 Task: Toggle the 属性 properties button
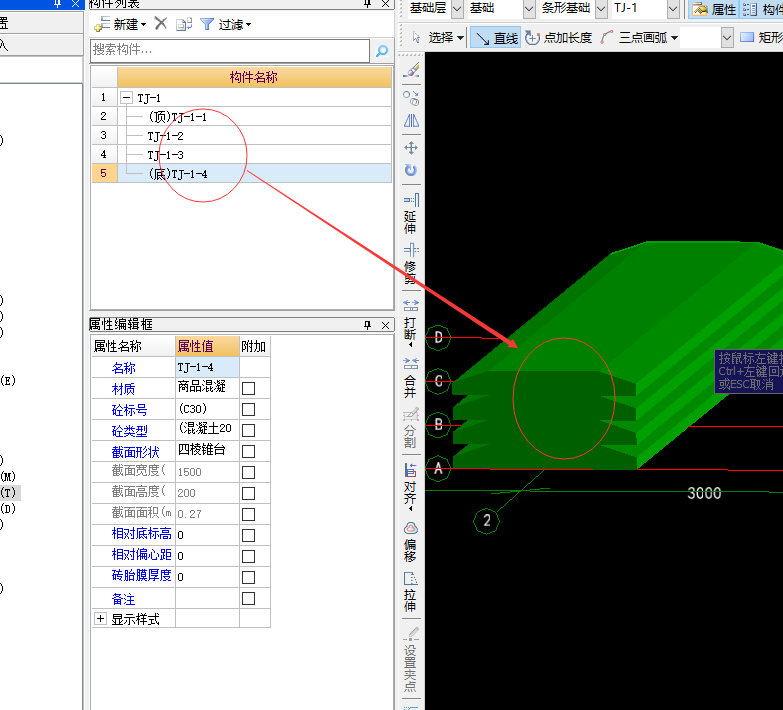[x=714, y=9]
